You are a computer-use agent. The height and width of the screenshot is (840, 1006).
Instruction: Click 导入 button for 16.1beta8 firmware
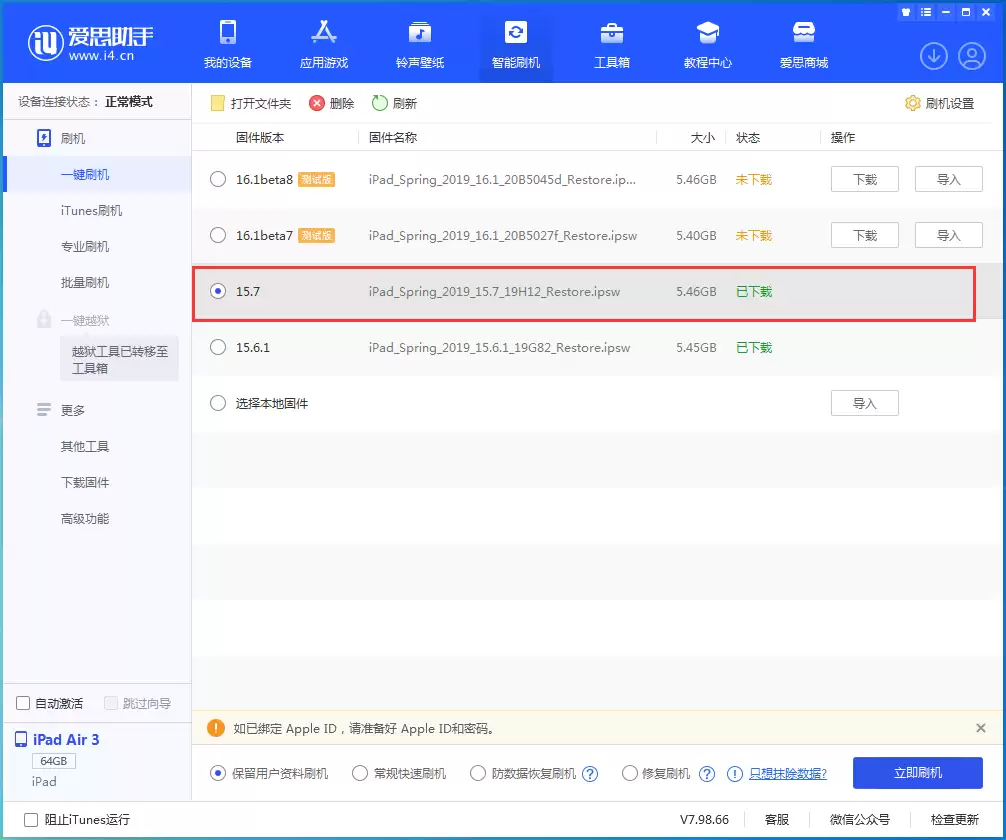coord(948,179)
